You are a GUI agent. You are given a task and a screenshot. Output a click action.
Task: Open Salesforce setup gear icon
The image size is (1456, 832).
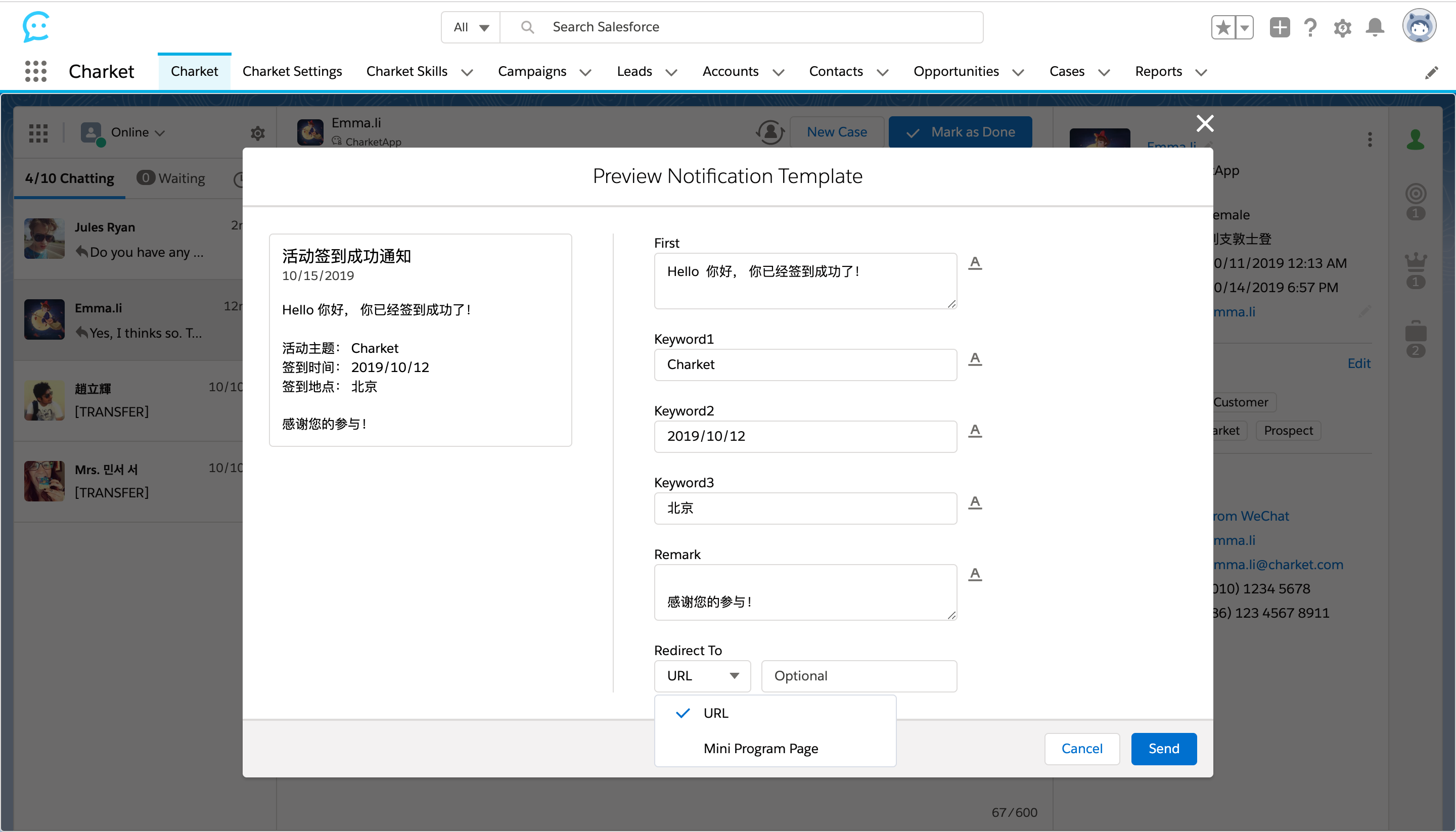click(1342, 27)
